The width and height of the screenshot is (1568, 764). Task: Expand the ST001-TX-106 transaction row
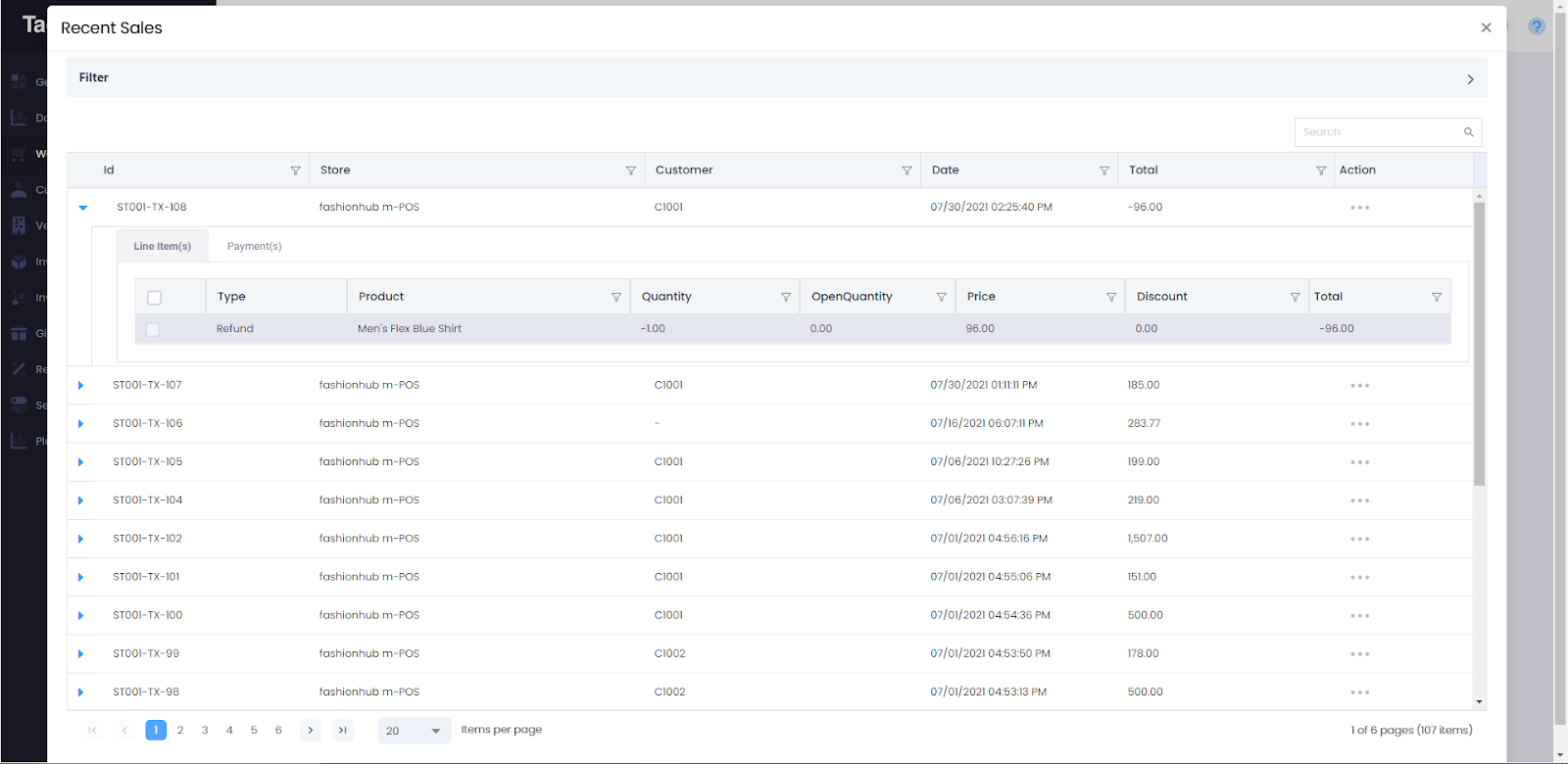point(80,424)
